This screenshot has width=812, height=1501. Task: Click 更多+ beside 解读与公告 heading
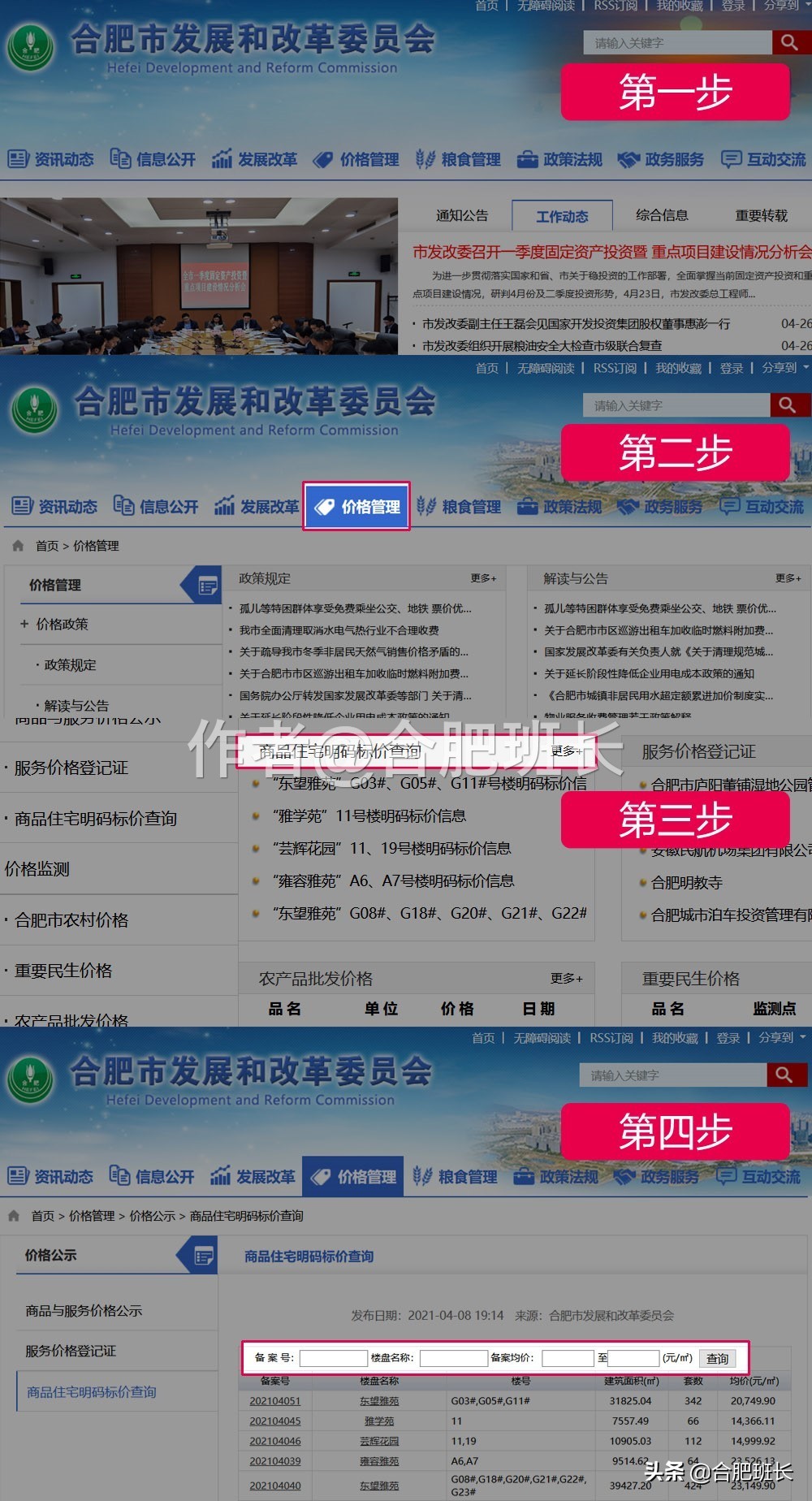click(x=788, y=578)
